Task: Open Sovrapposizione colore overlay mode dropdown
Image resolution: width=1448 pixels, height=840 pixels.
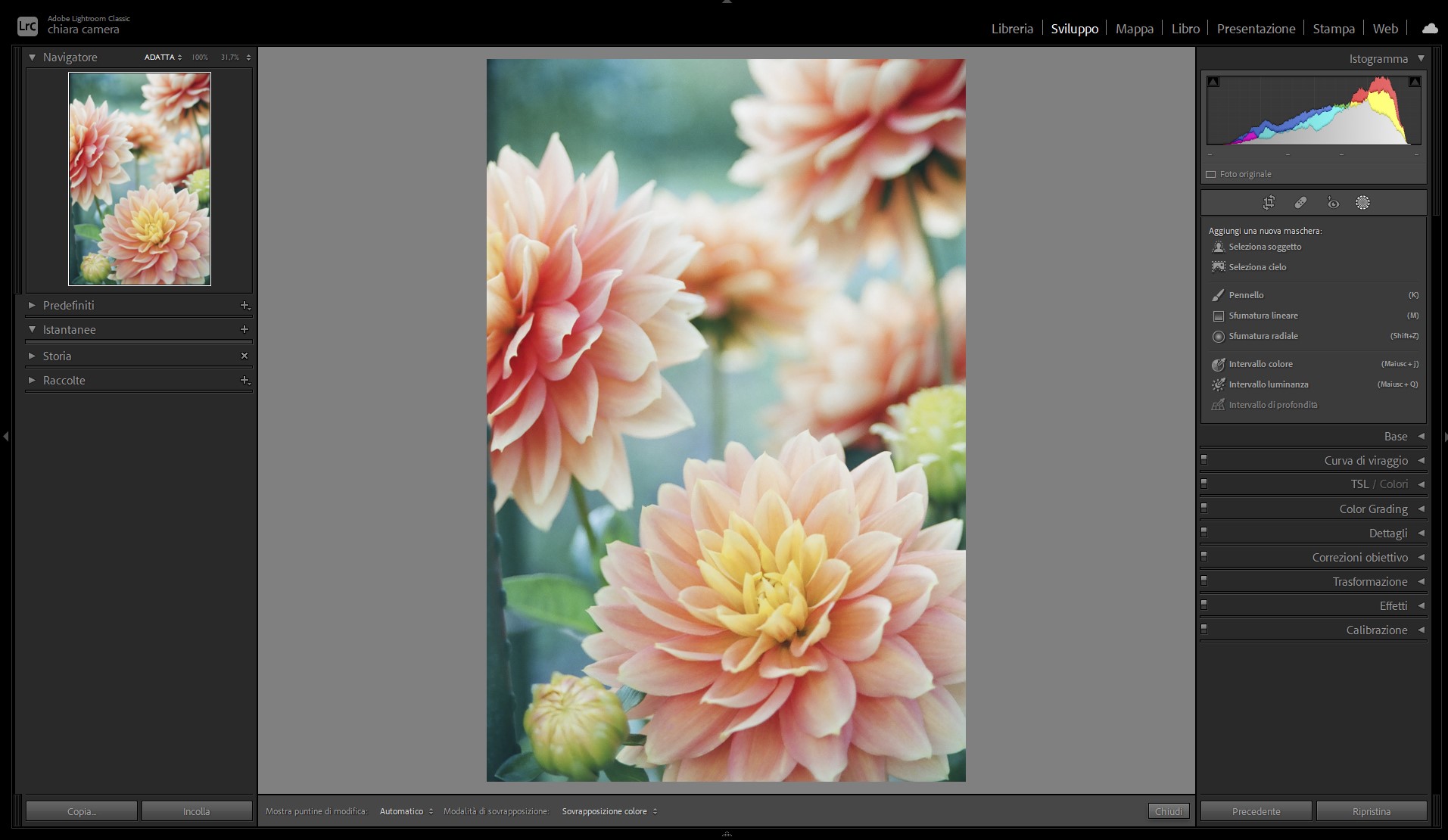Action: 609,811
